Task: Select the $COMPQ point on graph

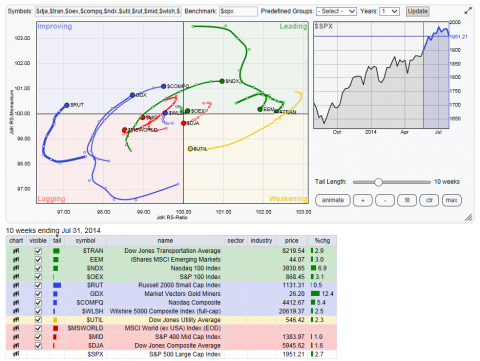Action: point(163,86)
